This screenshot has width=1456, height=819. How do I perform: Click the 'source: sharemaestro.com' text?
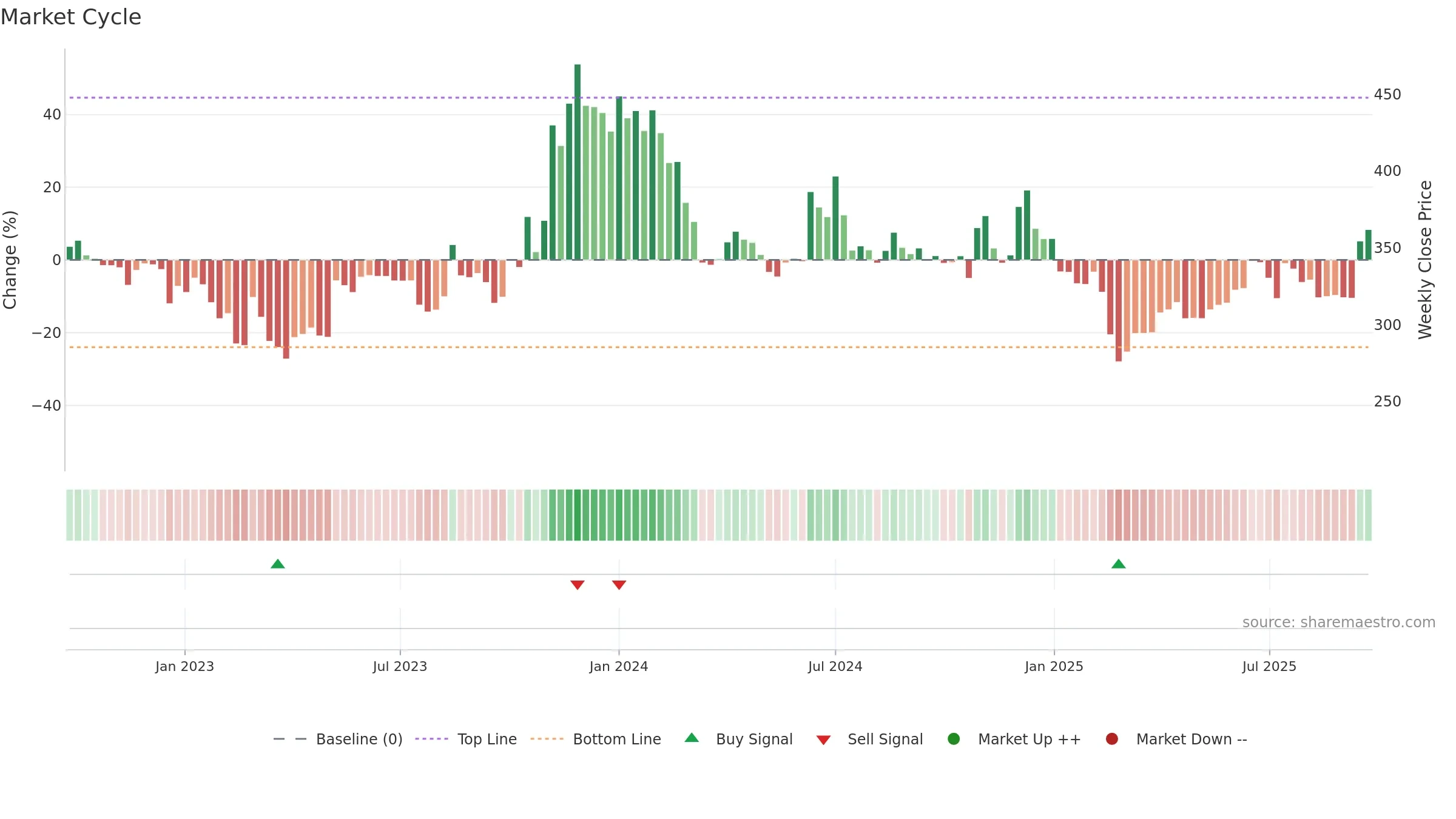tap(1339, 622)
